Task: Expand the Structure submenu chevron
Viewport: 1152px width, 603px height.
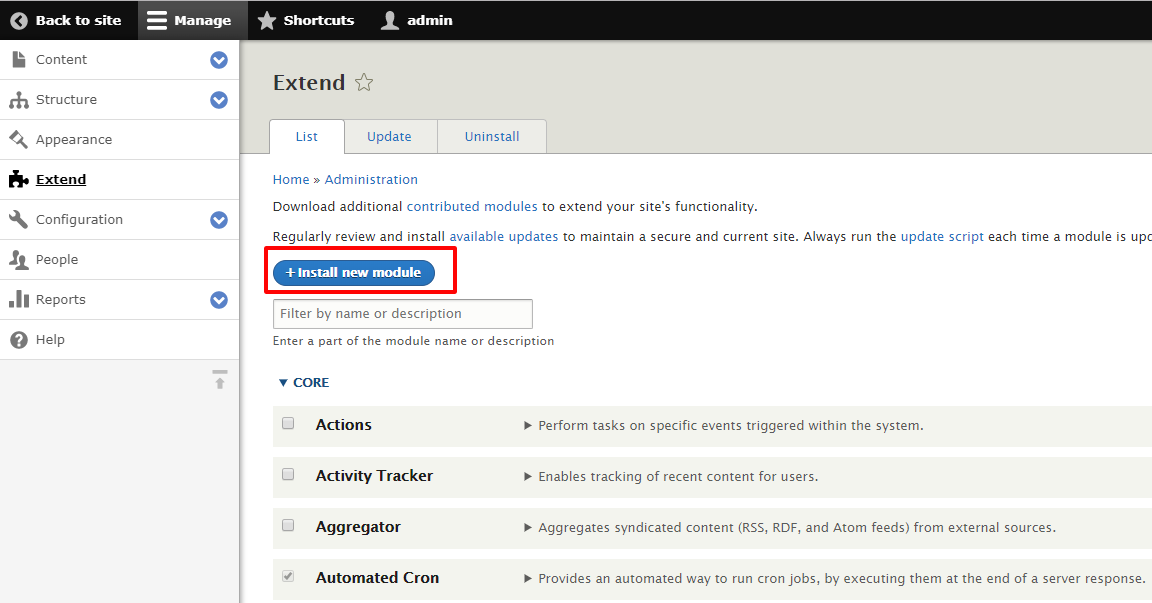Action: (x=219, y=100)
